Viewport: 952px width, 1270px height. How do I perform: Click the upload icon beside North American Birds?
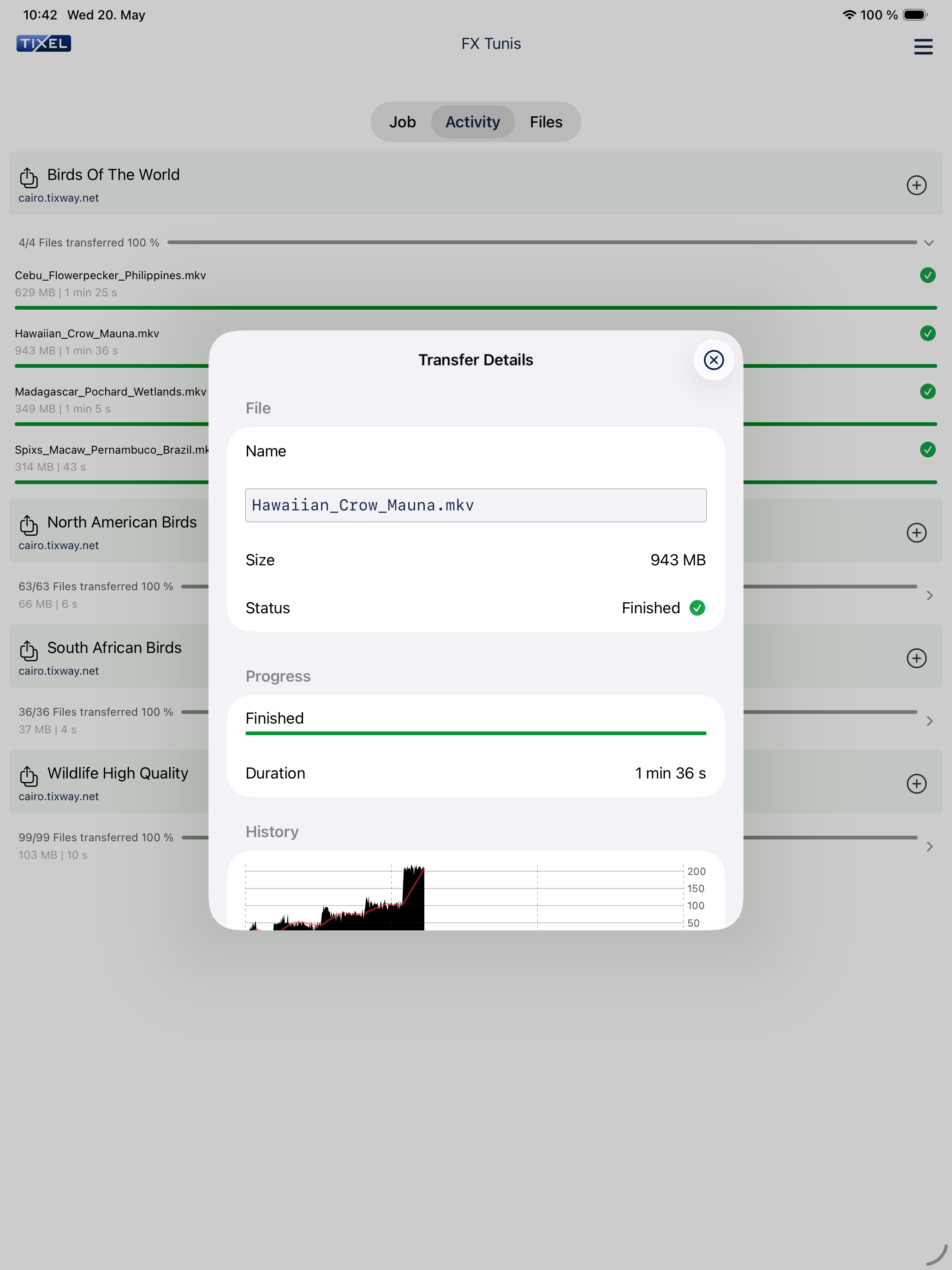pyautogui.click(x=29, y=525)
